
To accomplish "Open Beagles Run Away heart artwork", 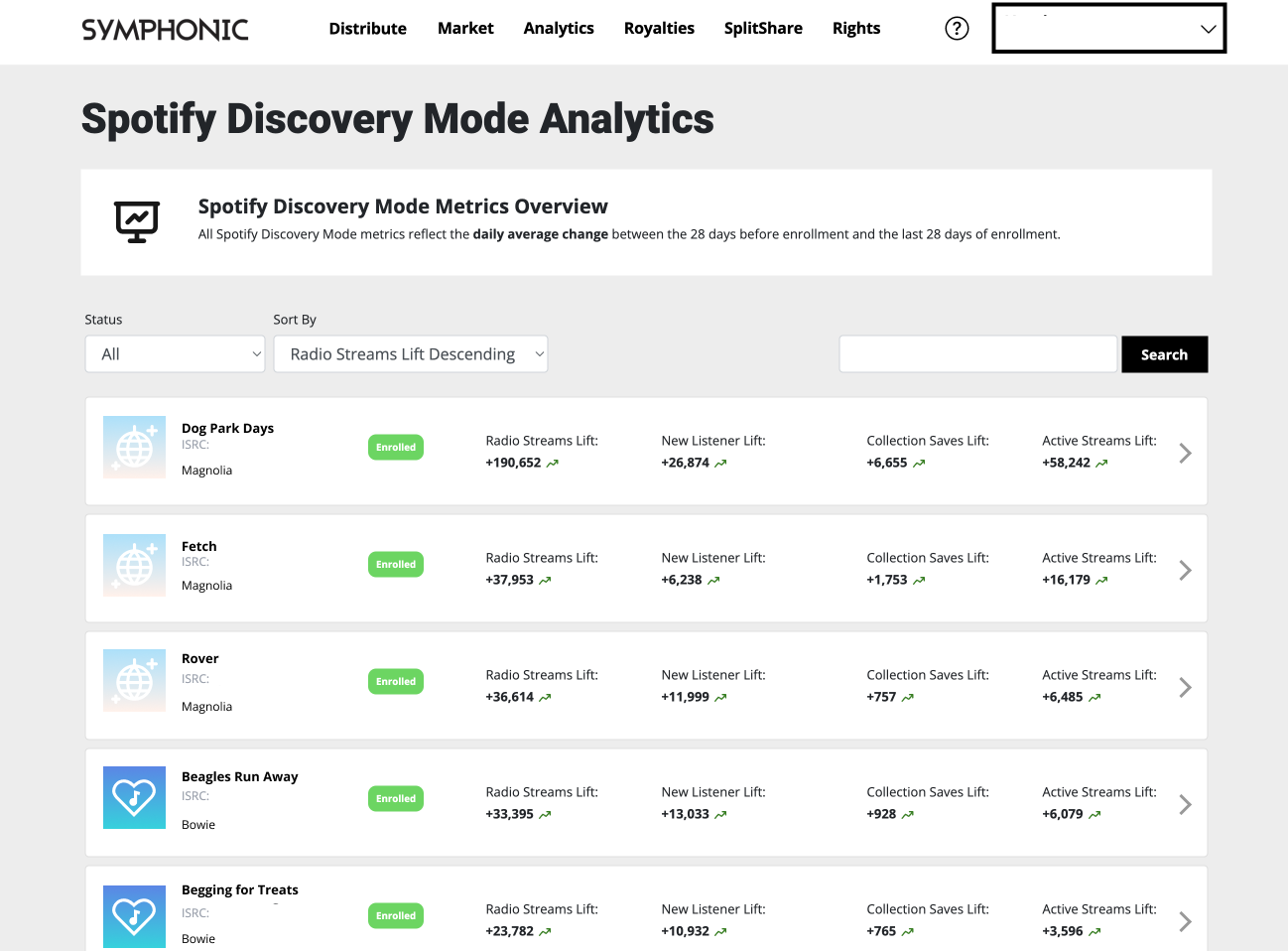I will (134, 798).
